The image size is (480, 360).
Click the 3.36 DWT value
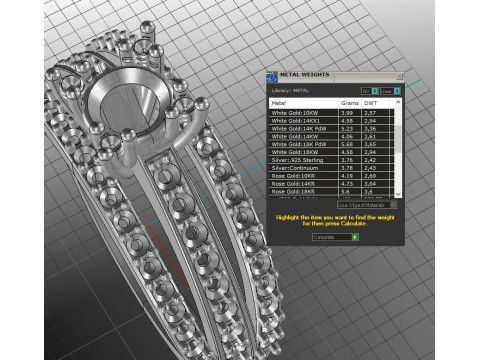[x=370, y=129]
